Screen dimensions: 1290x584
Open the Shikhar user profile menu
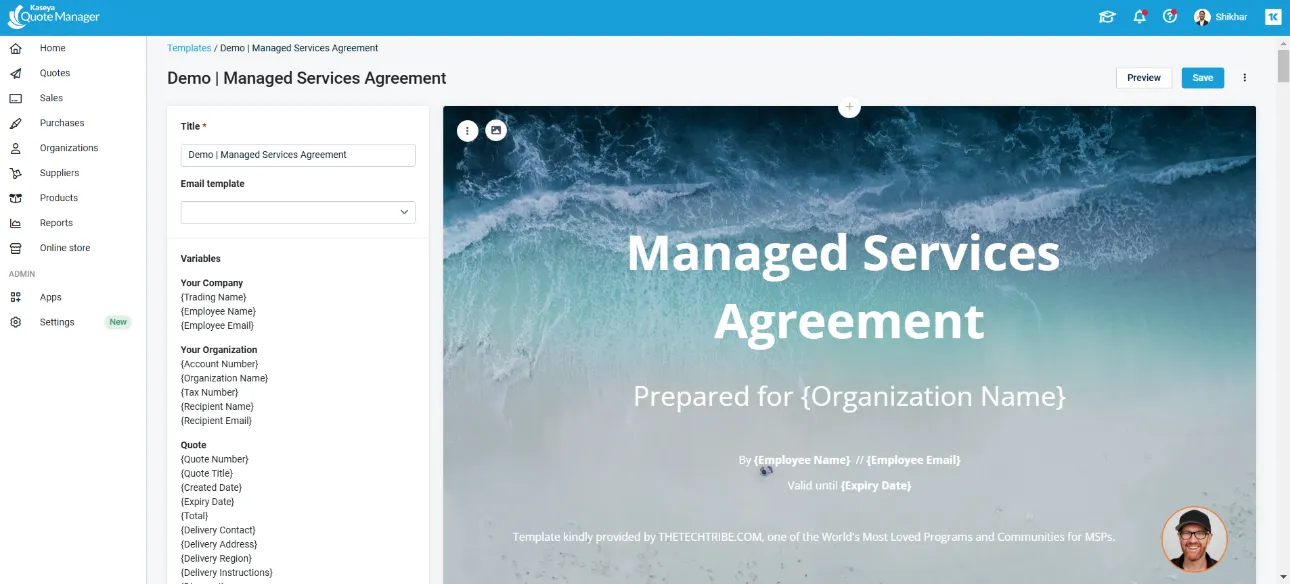1221,17
